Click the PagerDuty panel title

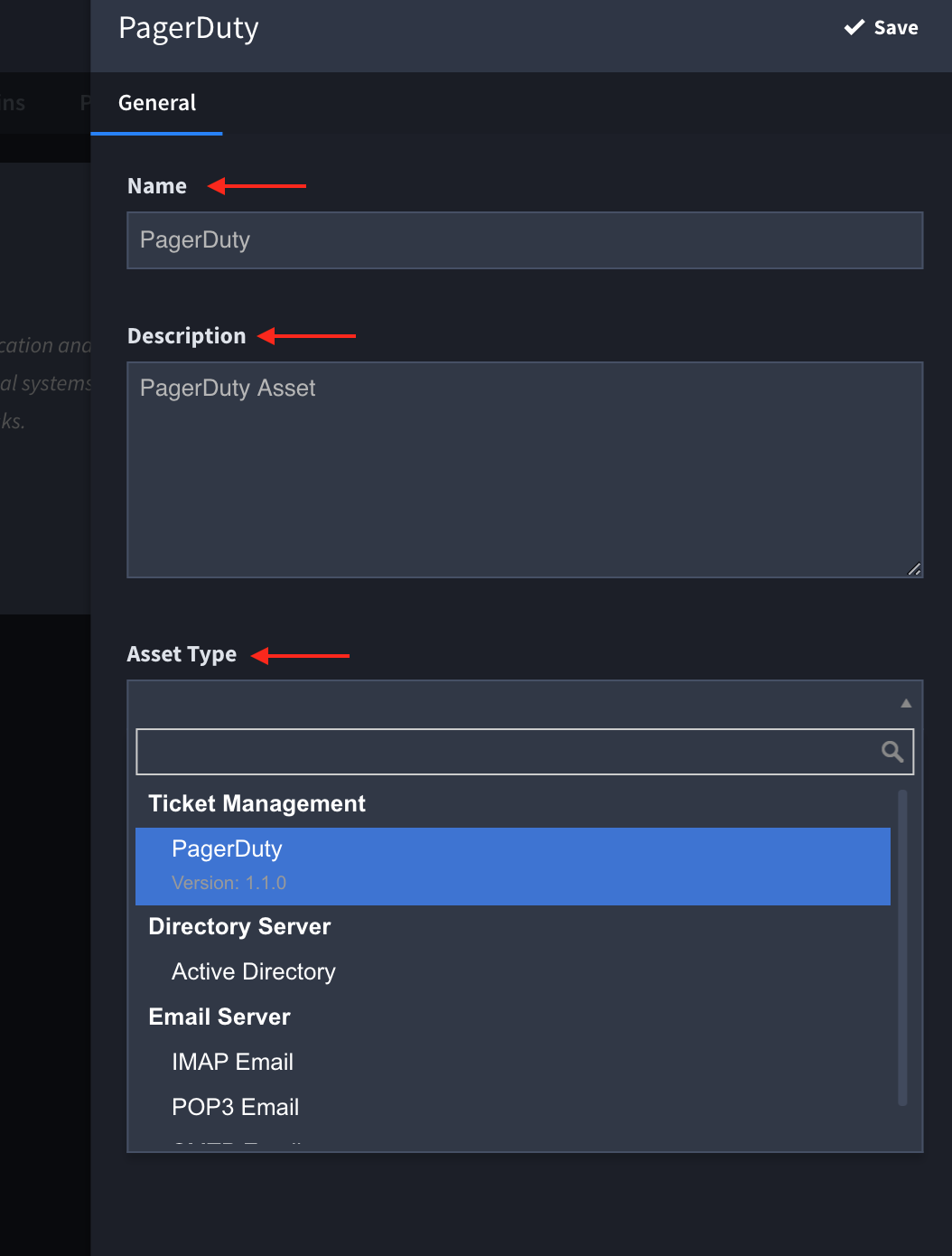(189, 28)
